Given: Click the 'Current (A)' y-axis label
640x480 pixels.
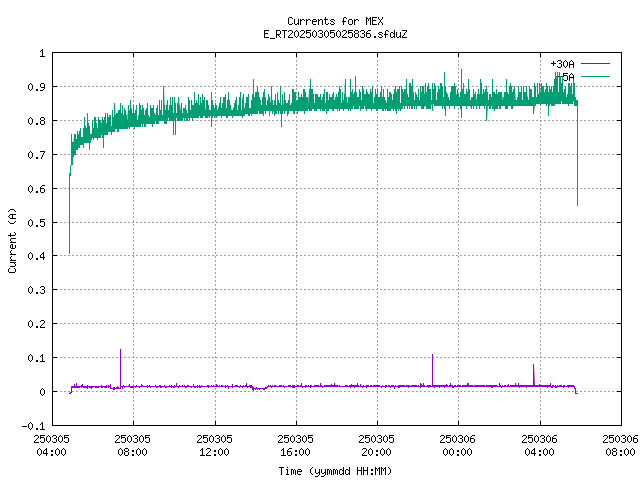Looking at the screenshot, I should click(x=12, y=240).
